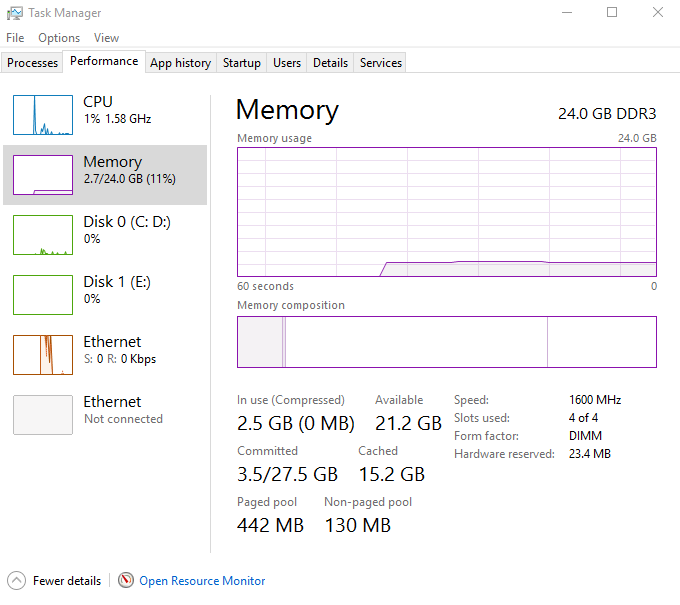
Task: Click the Available value 21.2 GB
Action: [408, 423]
